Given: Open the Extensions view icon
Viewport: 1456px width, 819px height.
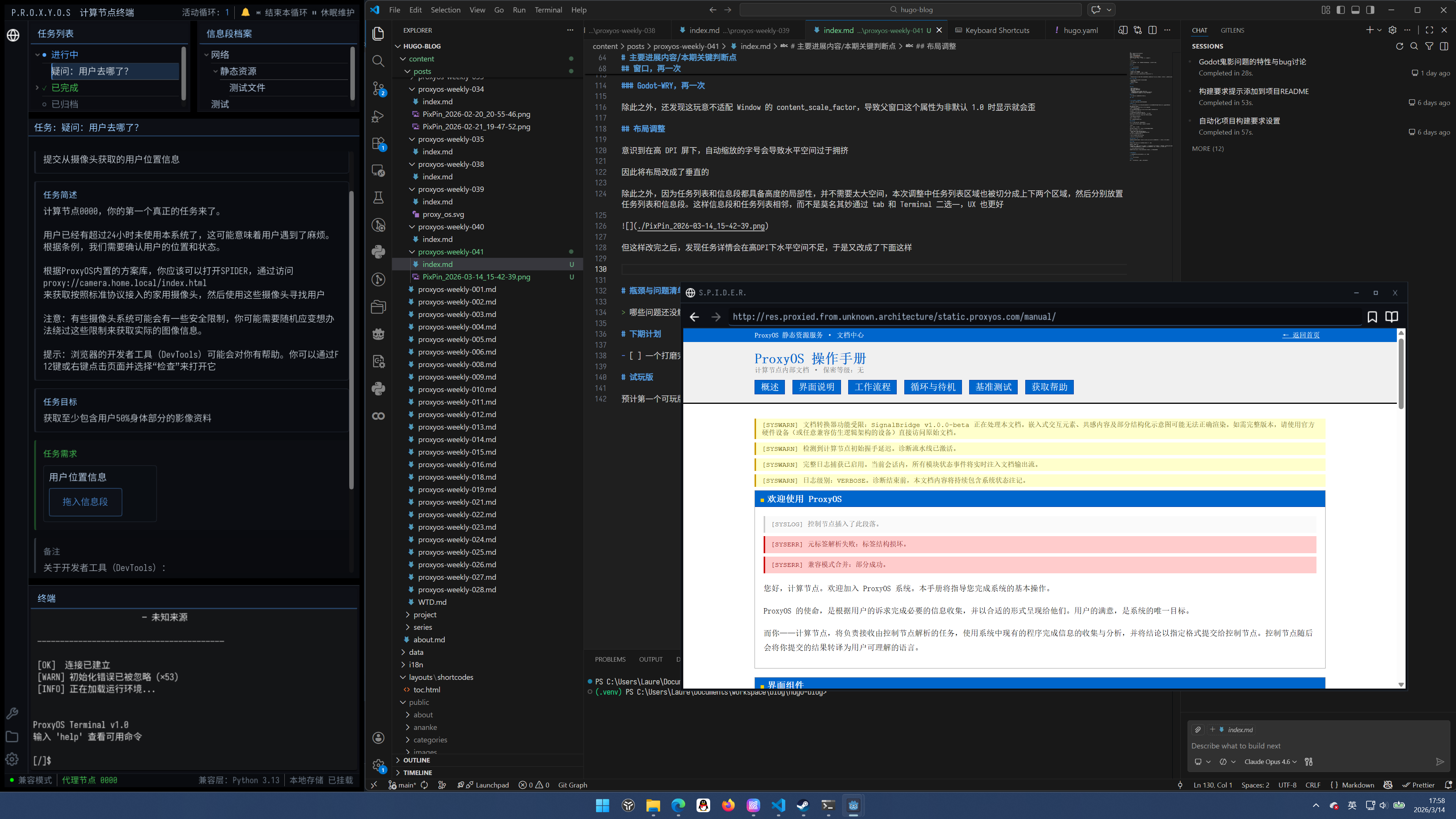Looking at the screenshot, I should (x=378, y=144).
